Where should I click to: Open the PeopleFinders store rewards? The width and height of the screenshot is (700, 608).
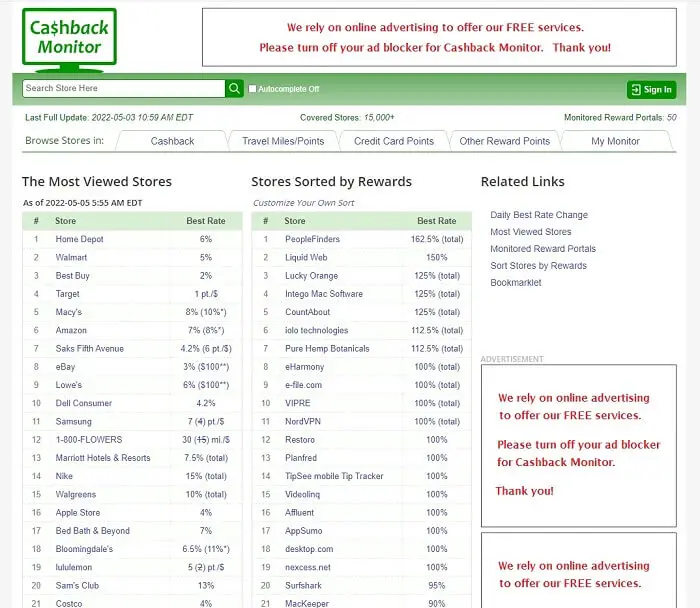312,239
